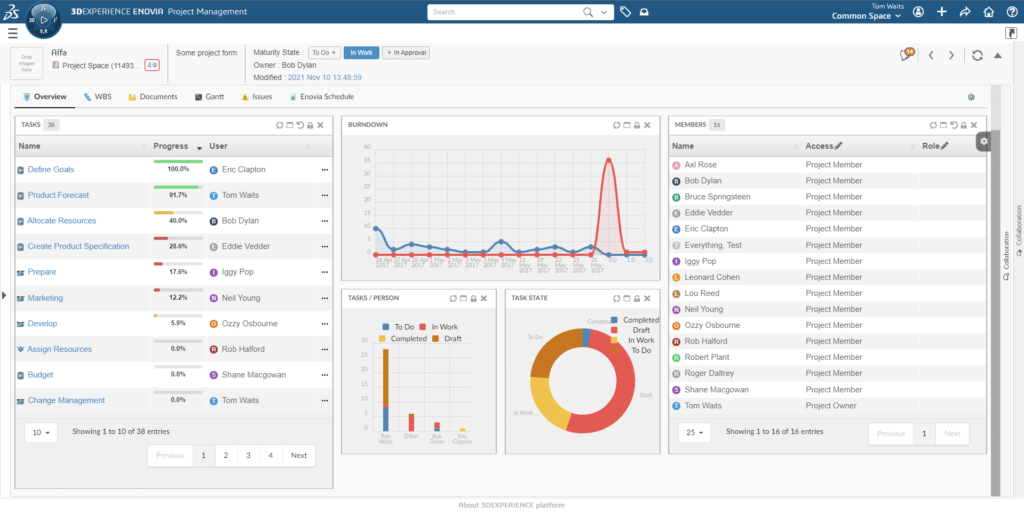Close the Task State panel
1024x515 pixels.
coord(647,298)
